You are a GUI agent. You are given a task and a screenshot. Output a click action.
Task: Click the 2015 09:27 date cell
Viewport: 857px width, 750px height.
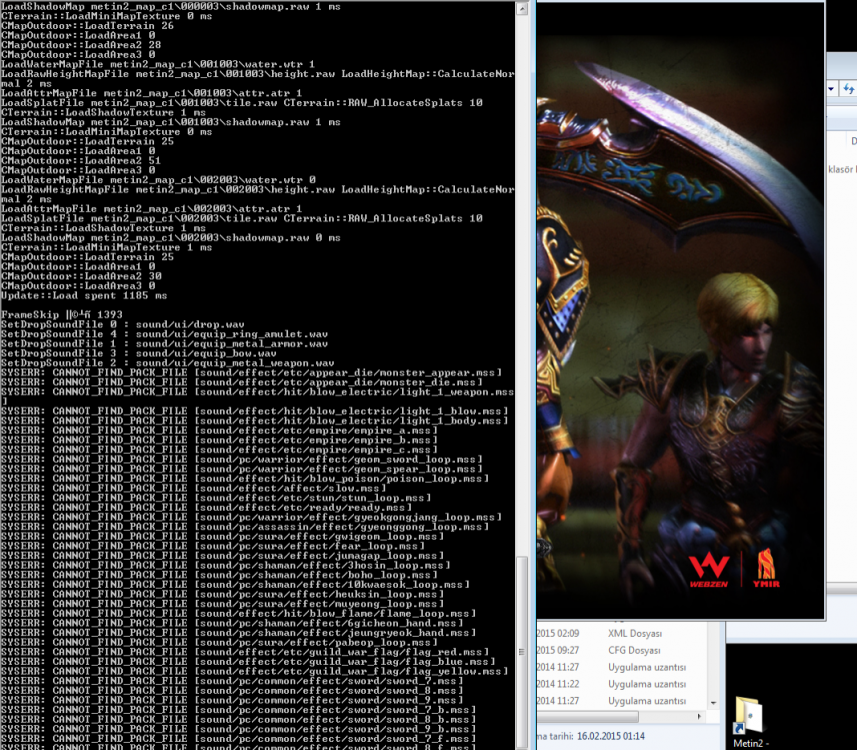tap(558, 651)
